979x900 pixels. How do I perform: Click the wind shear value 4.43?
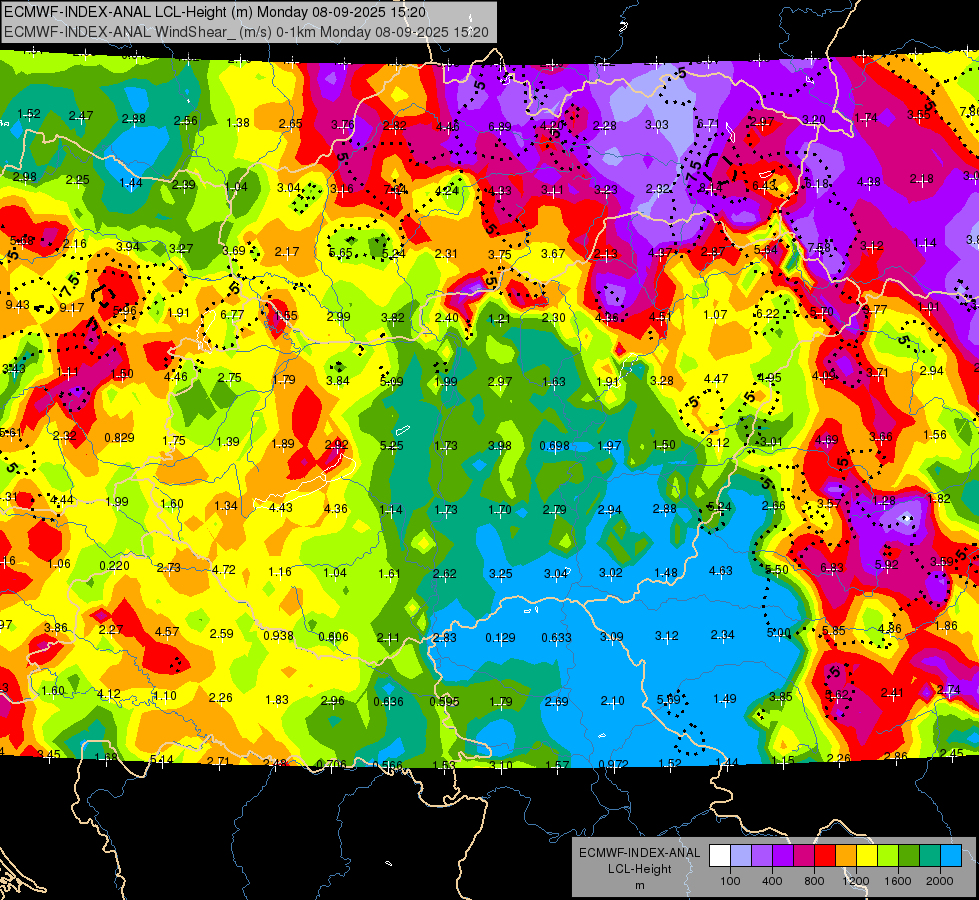(x=280, y=508)
